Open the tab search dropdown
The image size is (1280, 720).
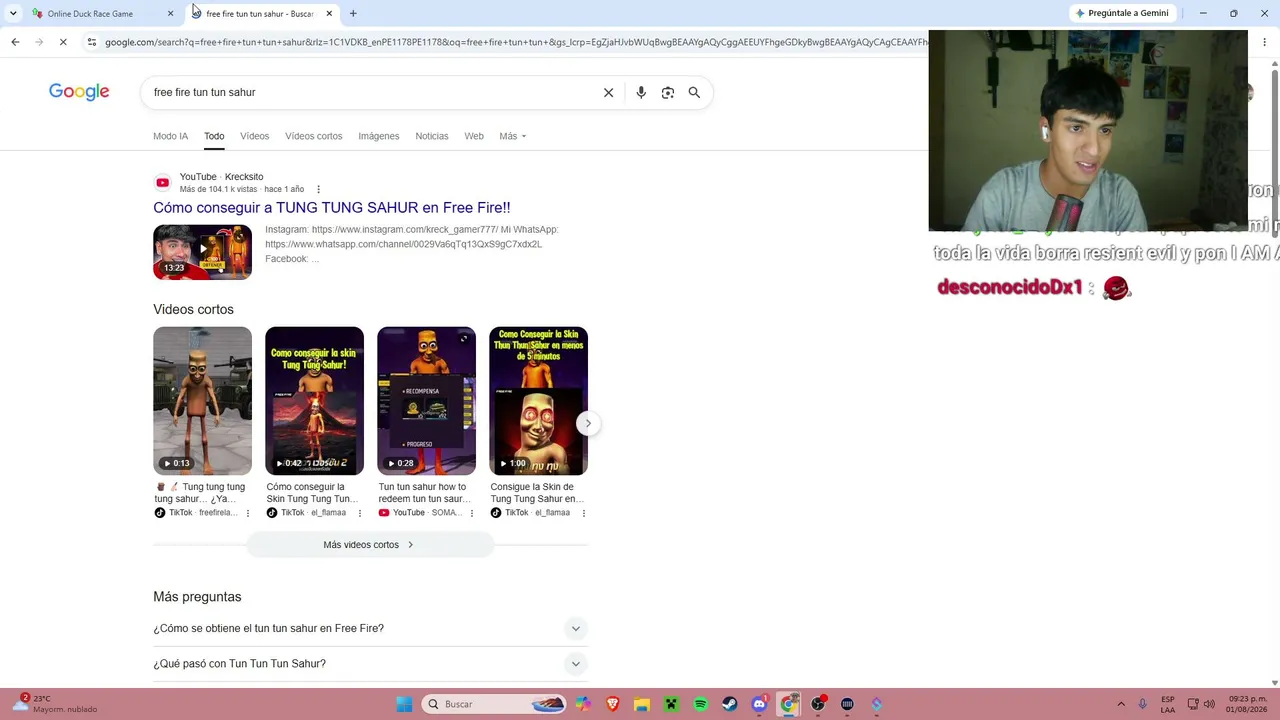(12, 14)
